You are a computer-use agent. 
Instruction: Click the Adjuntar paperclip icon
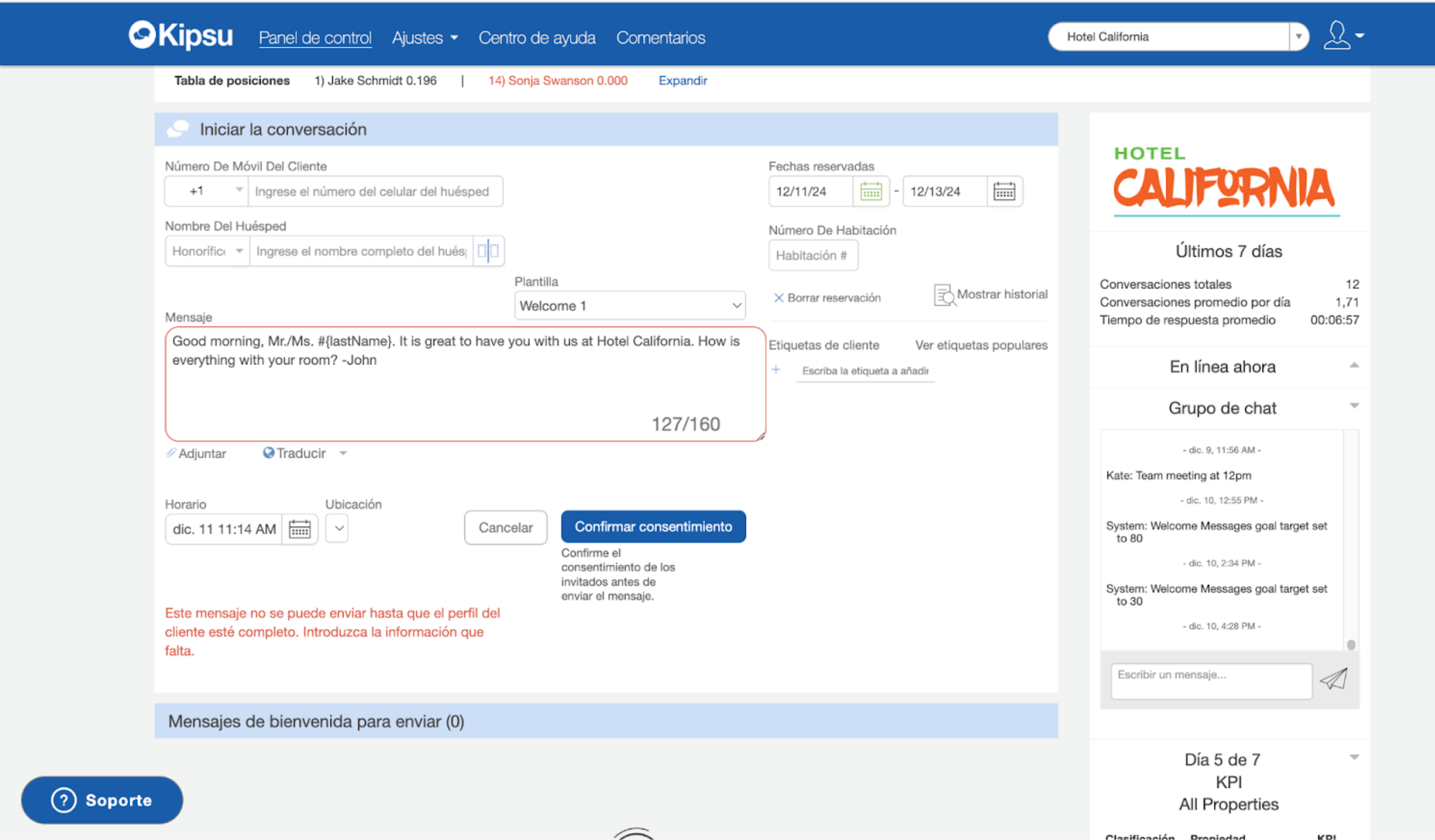point(172,453)
